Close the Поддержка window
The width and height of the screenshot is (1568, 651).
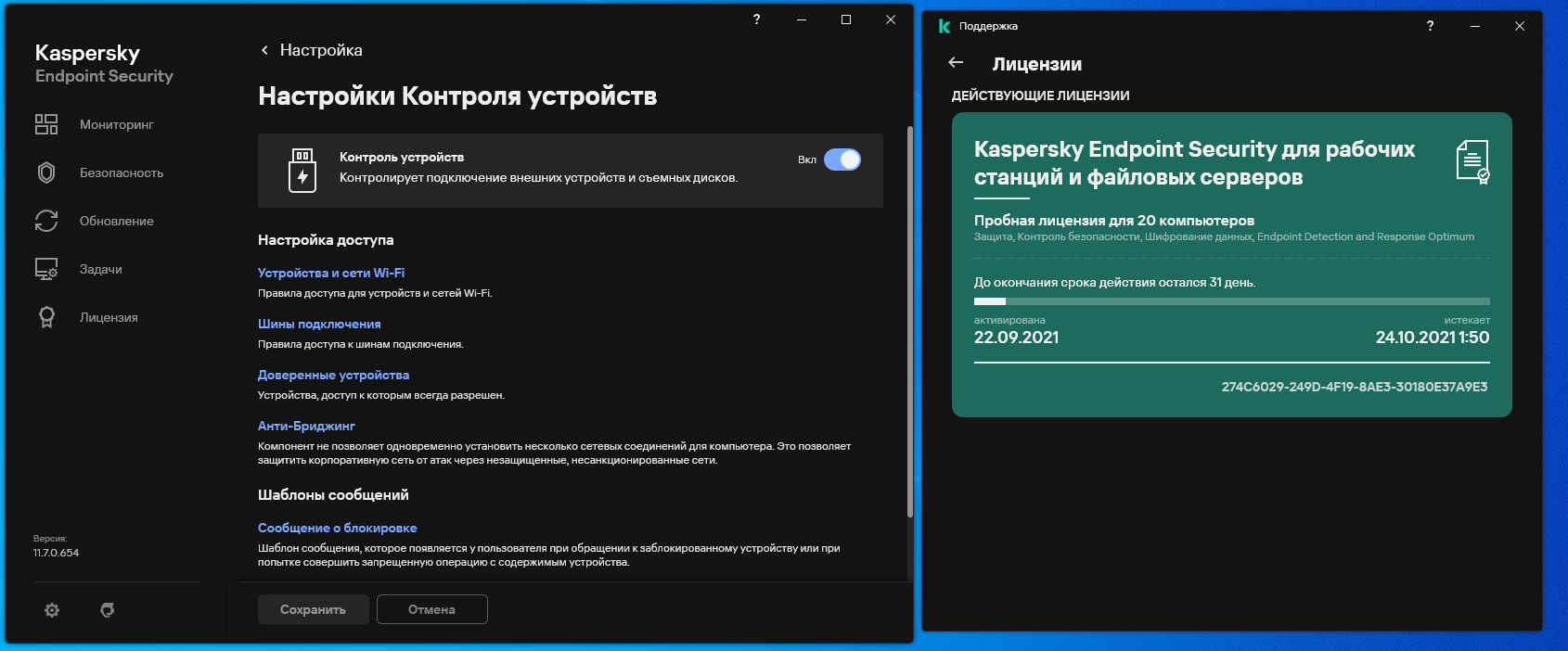[x=1520, y=26]
